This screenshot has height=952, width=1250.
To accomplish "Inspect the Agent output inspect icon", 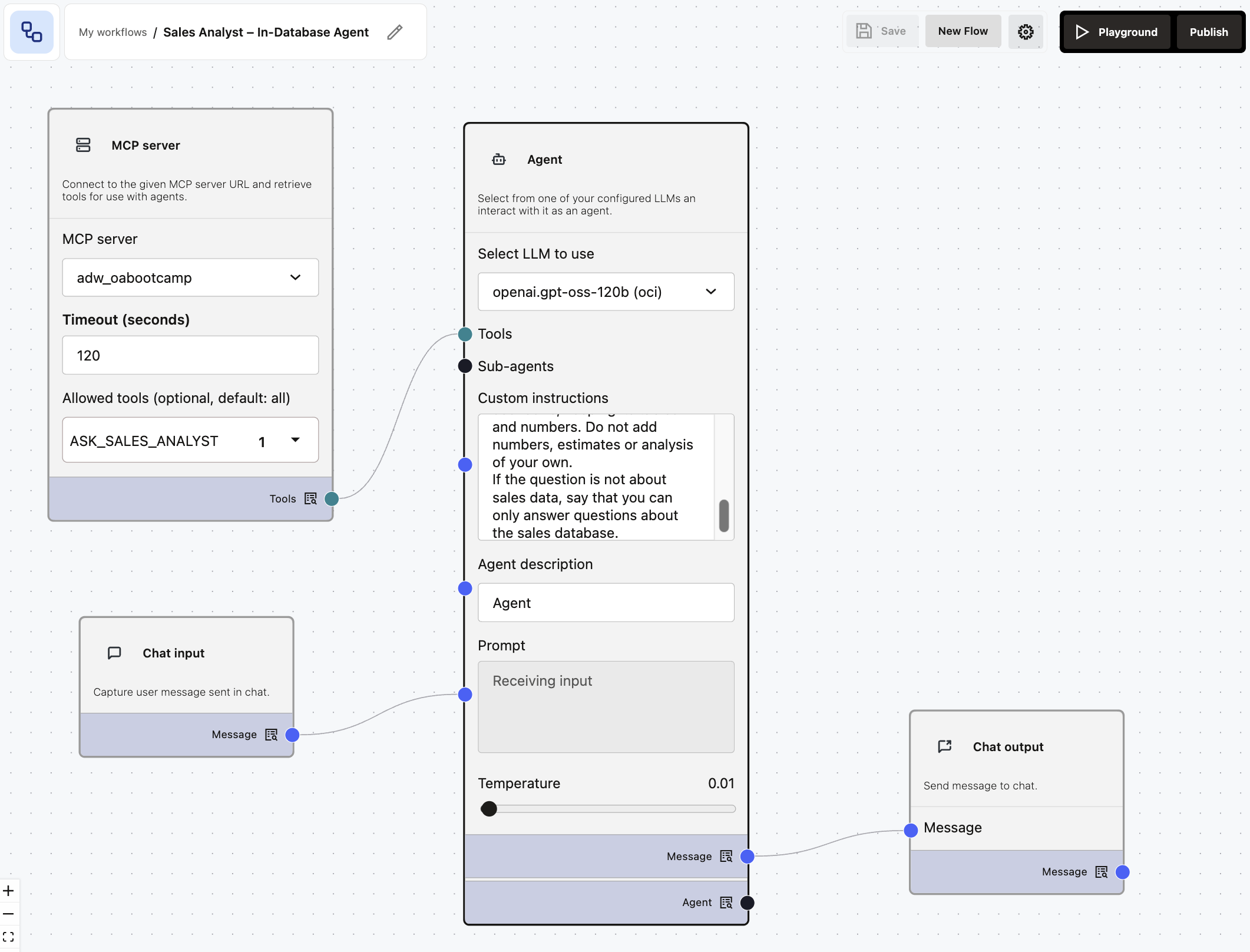I will pyautogui.click(x=726, y=903).
